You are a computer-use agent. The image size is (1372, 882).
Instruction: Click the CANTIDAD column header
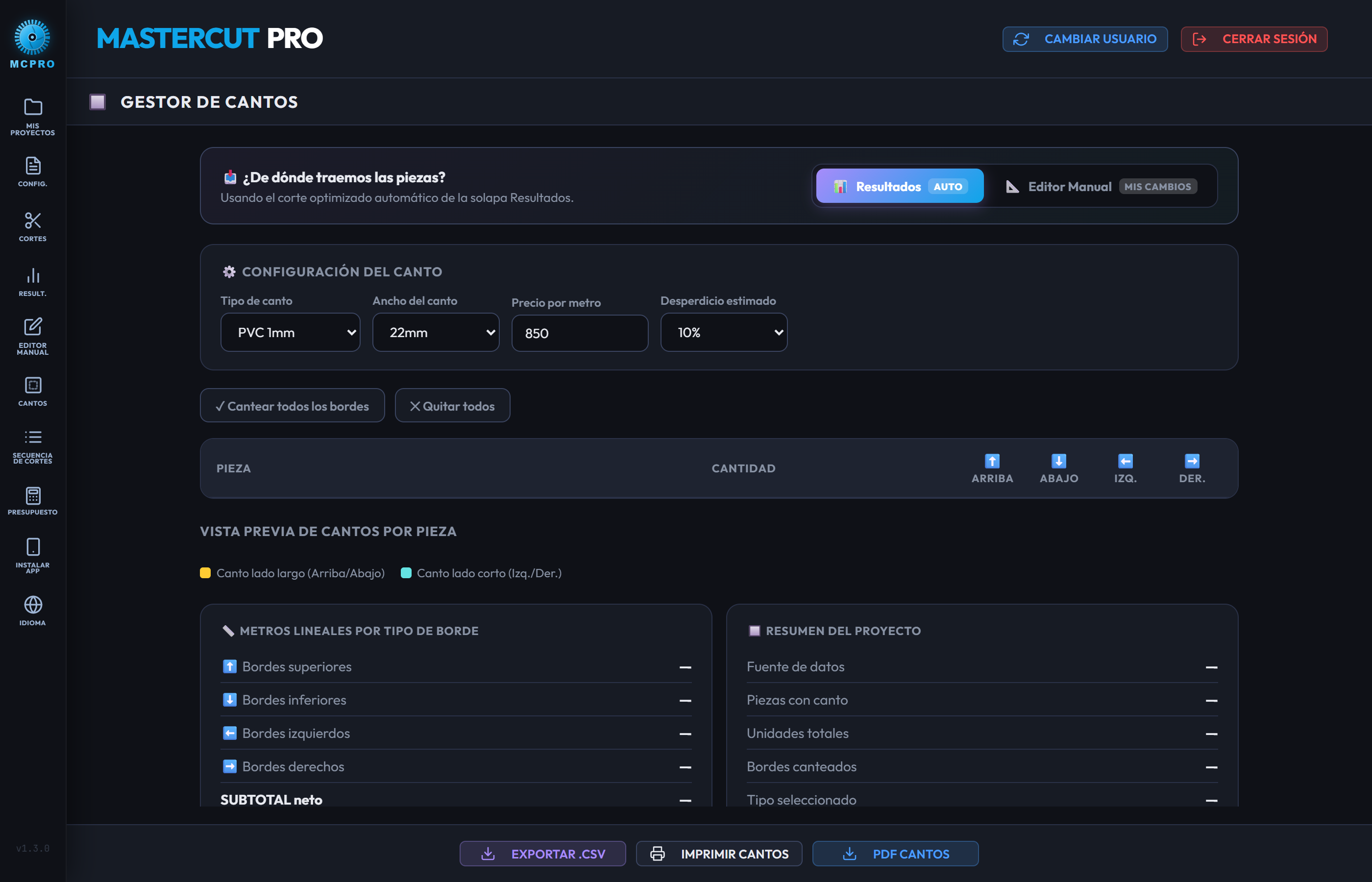(743, 468)
